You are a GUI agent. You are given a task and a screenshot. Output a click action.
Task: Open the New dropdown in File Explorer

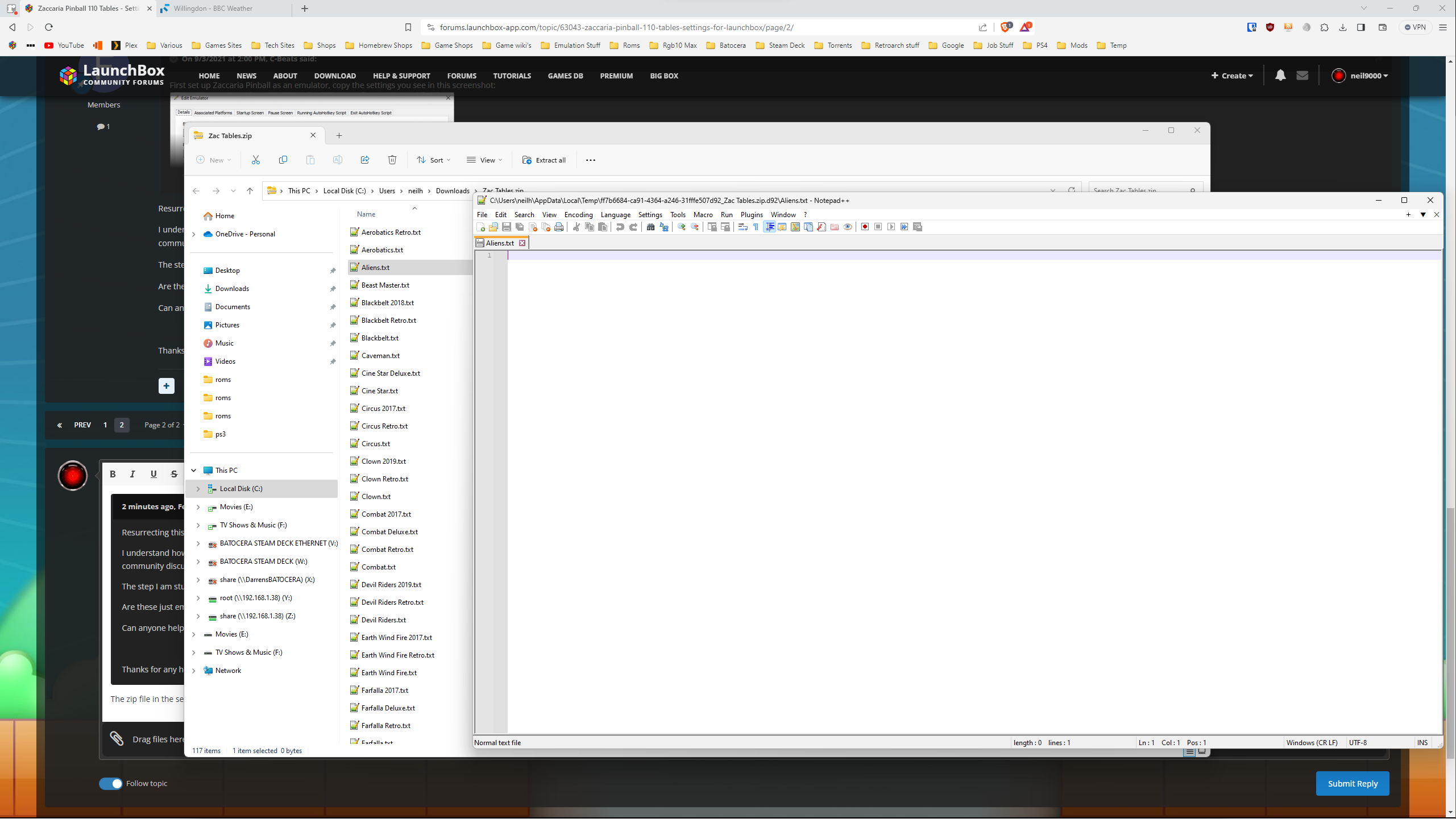(214, 160)
